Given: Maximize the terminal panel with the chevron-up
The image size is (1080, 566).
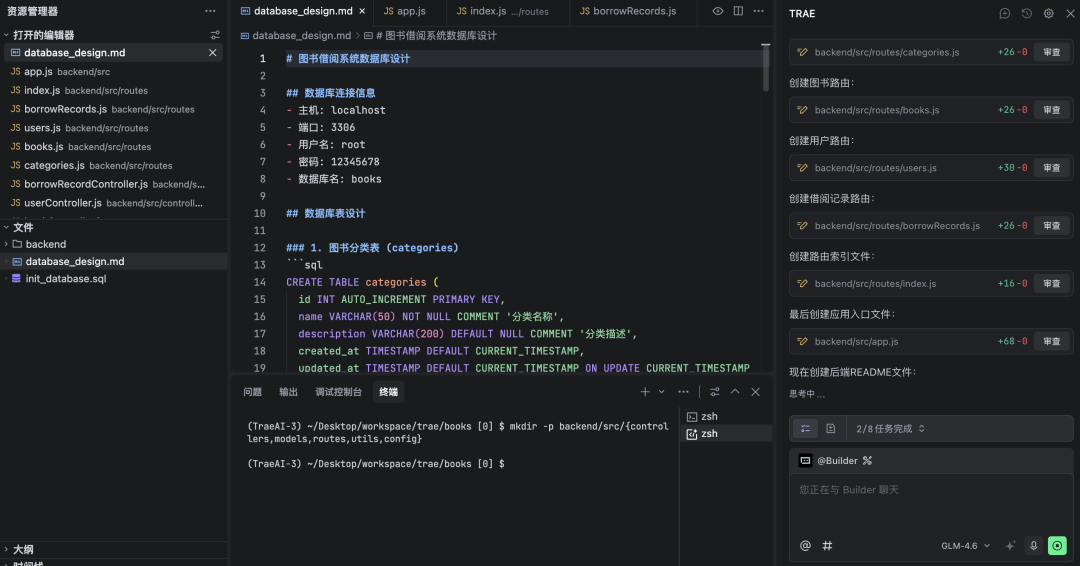Looking at the screenshot, I should point(735,392).
